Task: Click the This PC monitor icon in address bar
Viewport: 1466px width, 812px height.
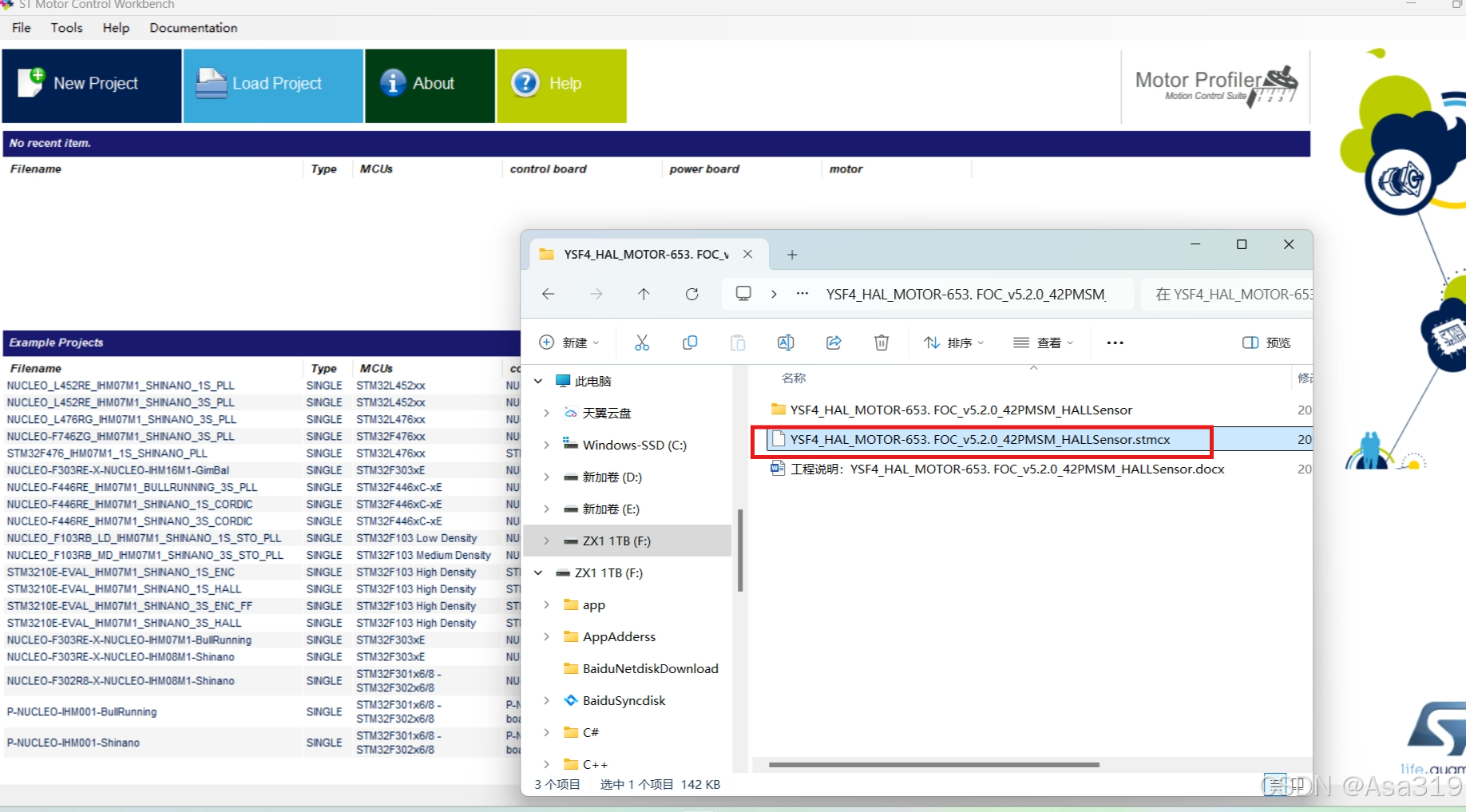Action: pyautogui.click(x=743, y=294)
